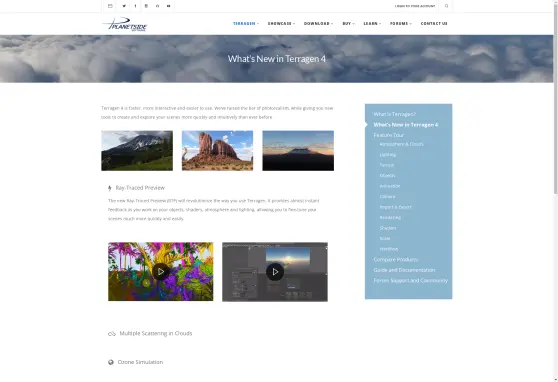Open the YouTube social icon

click(169, 6)
